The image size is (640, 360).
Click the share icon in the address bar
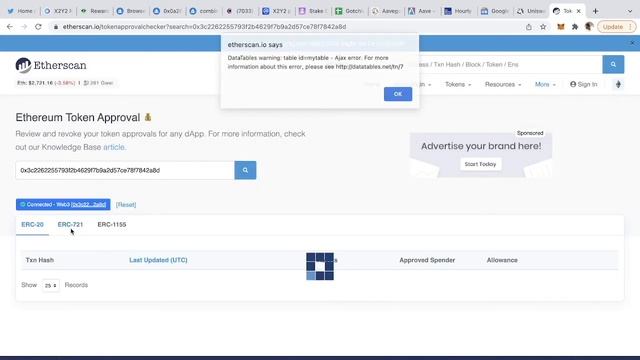pos(529,27)
